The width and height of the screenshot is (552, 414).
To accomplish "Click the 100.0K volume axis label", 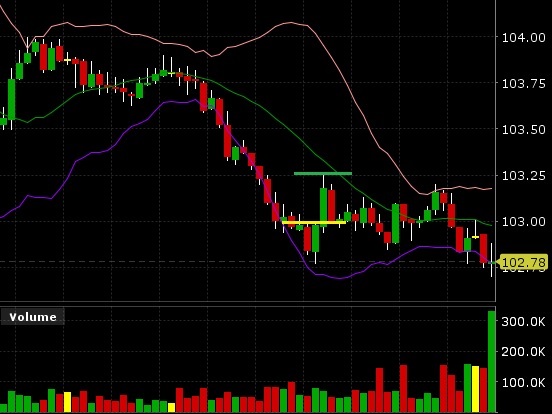I will [523, 382].
